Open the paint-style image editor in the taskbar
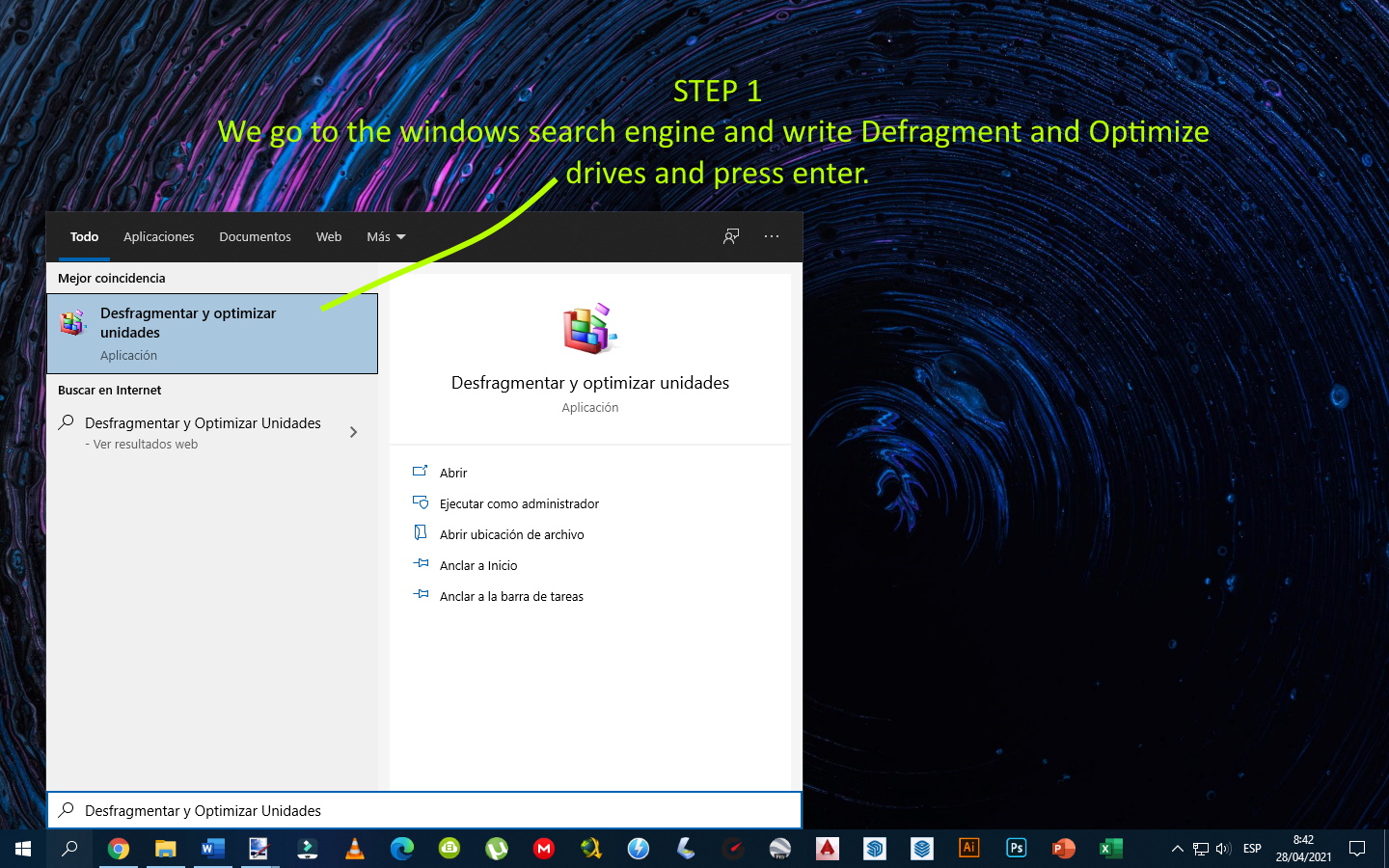 coord(259,849)
